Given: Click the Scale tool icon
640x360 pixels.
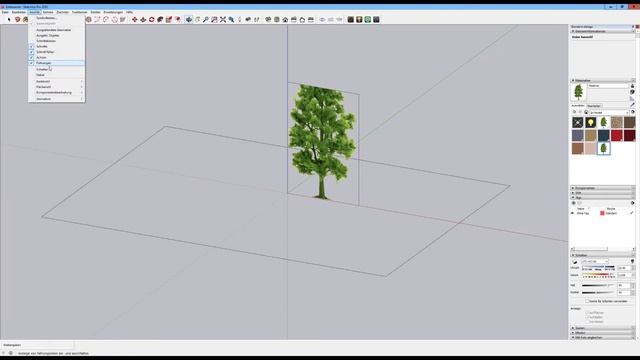Looking at the screenshot, I should point(169,19).
